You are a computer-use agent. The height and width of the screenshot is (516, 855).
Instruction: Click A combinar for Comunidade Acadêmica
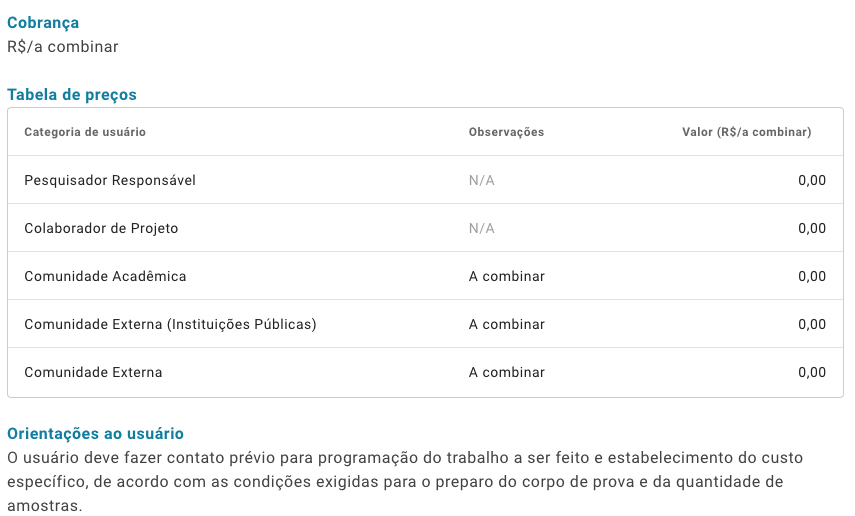pos(507,277)
